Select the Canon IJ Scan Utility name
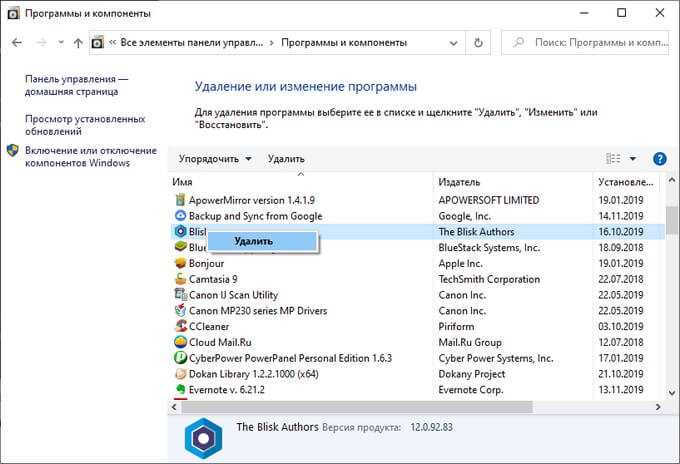Image resolution: width=680 pixels, height=464 pixels. (233, 295)
